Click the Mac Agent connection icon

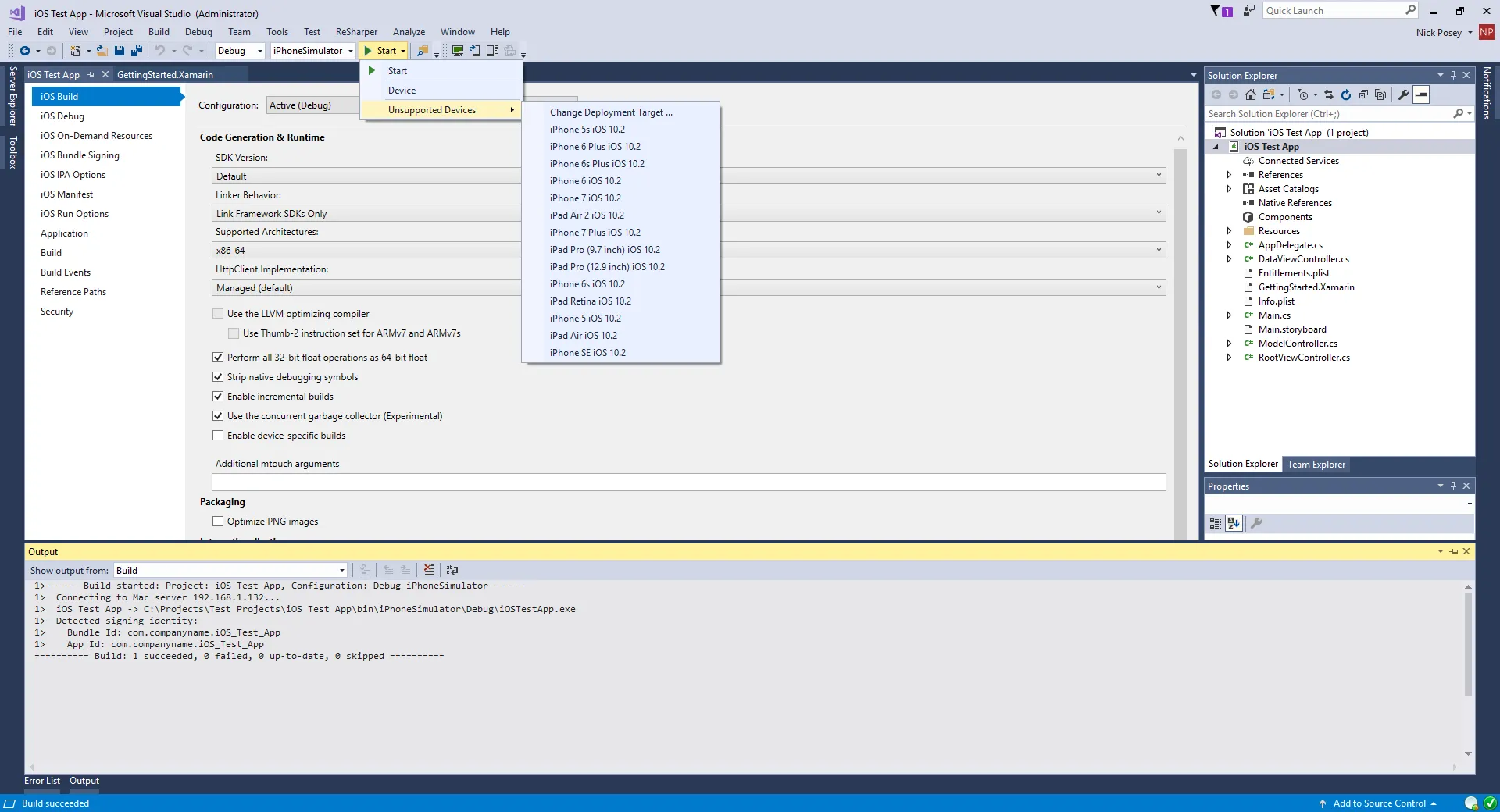pos(458,51)
